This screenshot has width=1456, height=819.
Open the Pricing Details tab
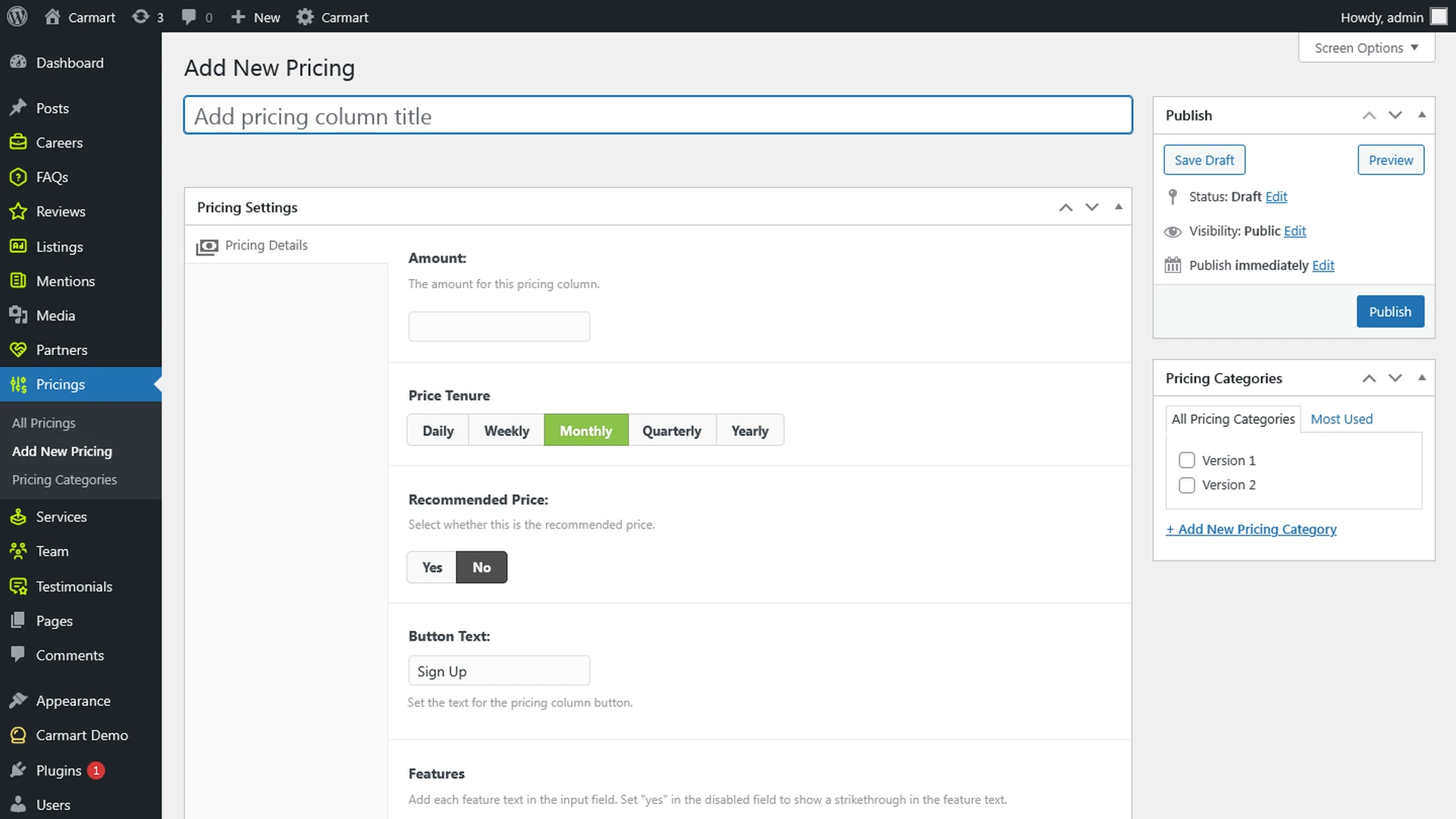(287, 245)
